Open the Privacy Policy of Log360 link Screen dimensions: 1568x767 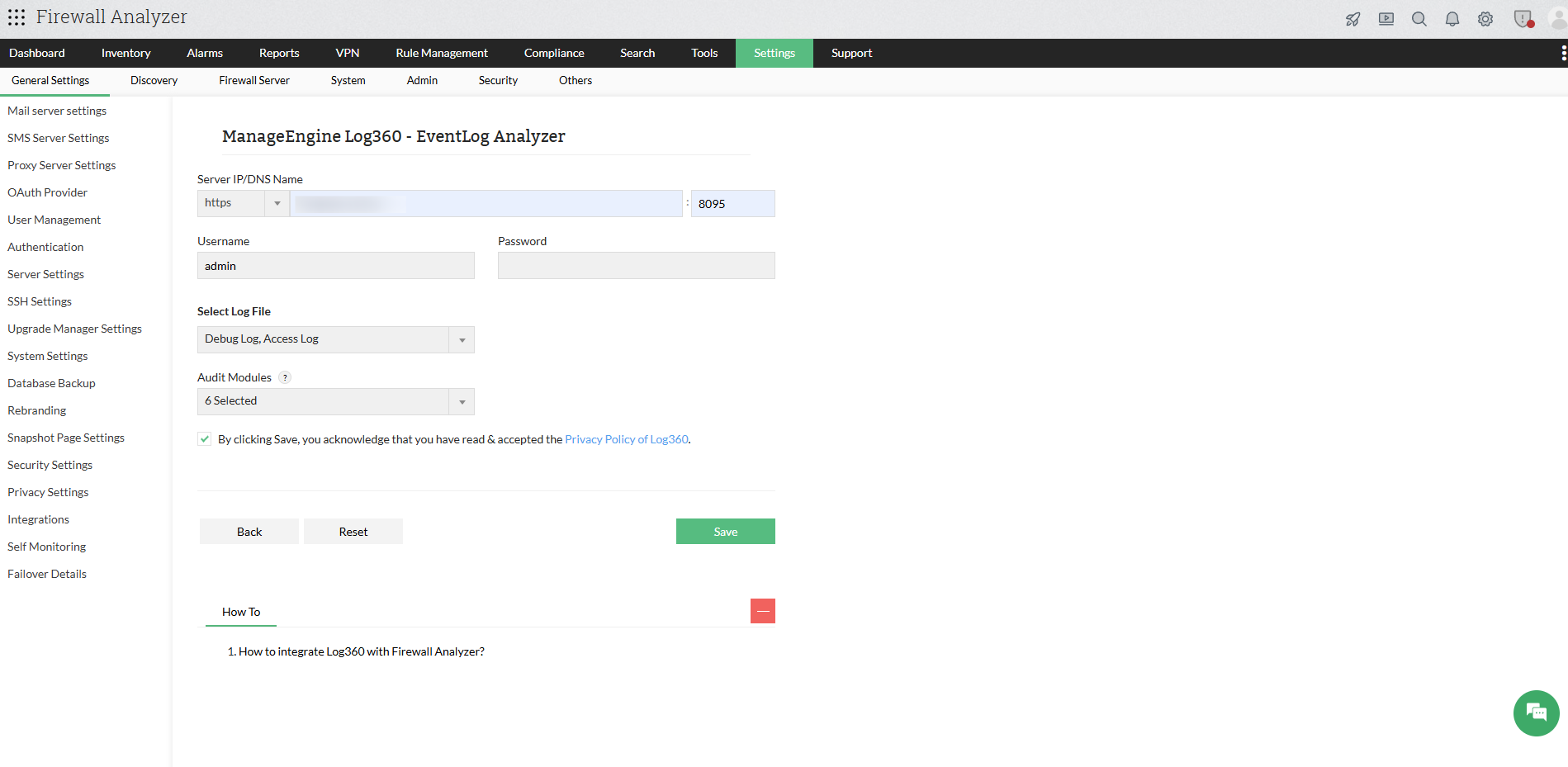tap(626, 438)
